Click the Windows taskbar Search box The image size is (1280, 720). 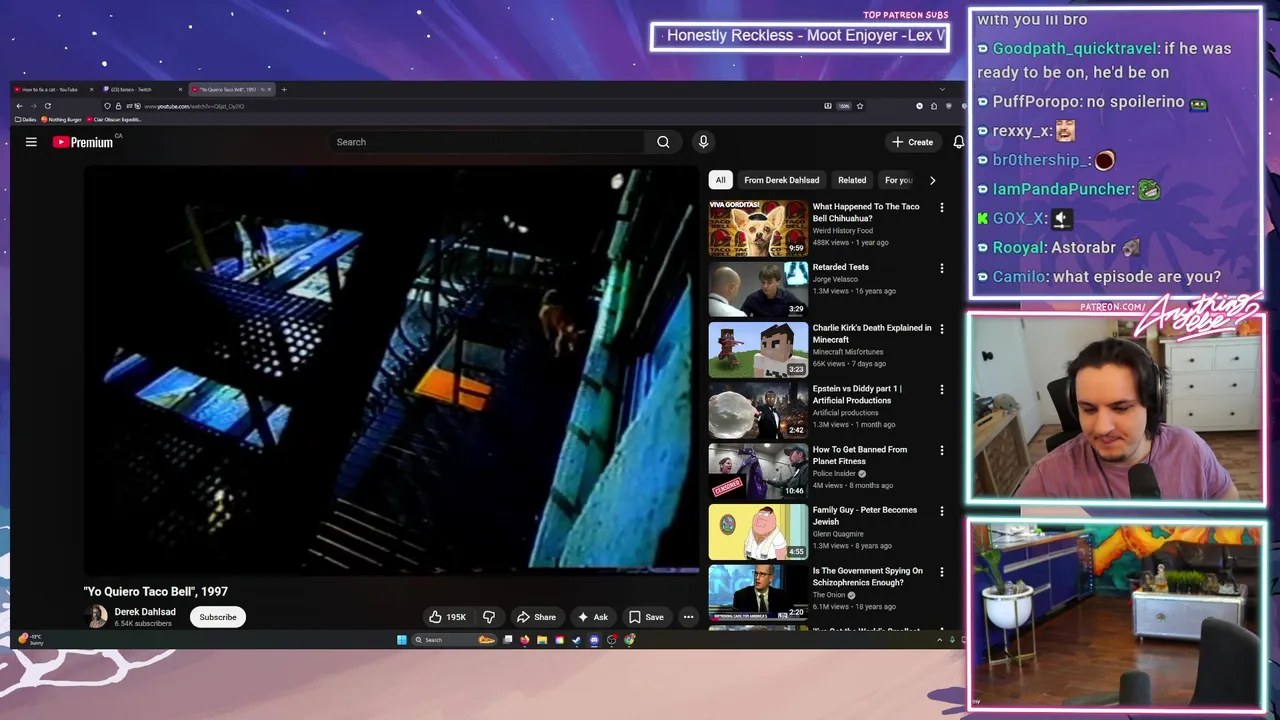click(x=456, y=640)
